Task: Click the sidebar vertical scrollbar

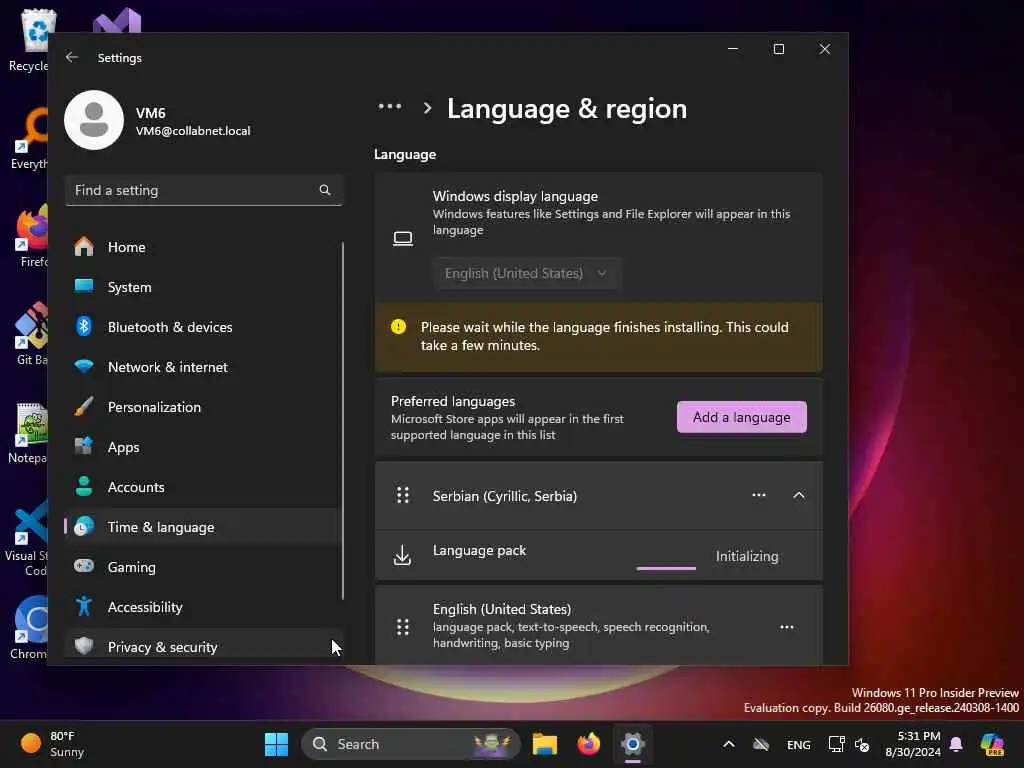Action: coord(342,420)
